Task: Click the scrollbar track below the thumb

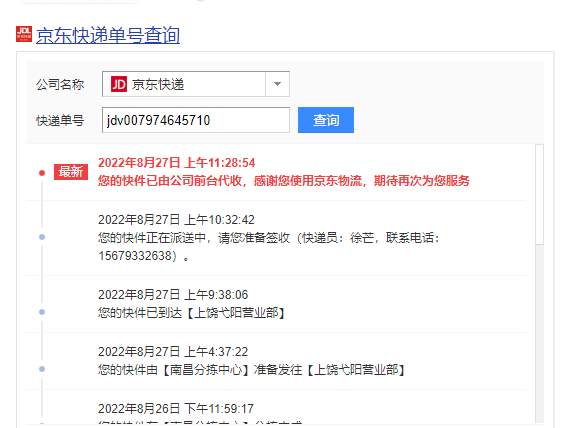Action: [540, 334]
